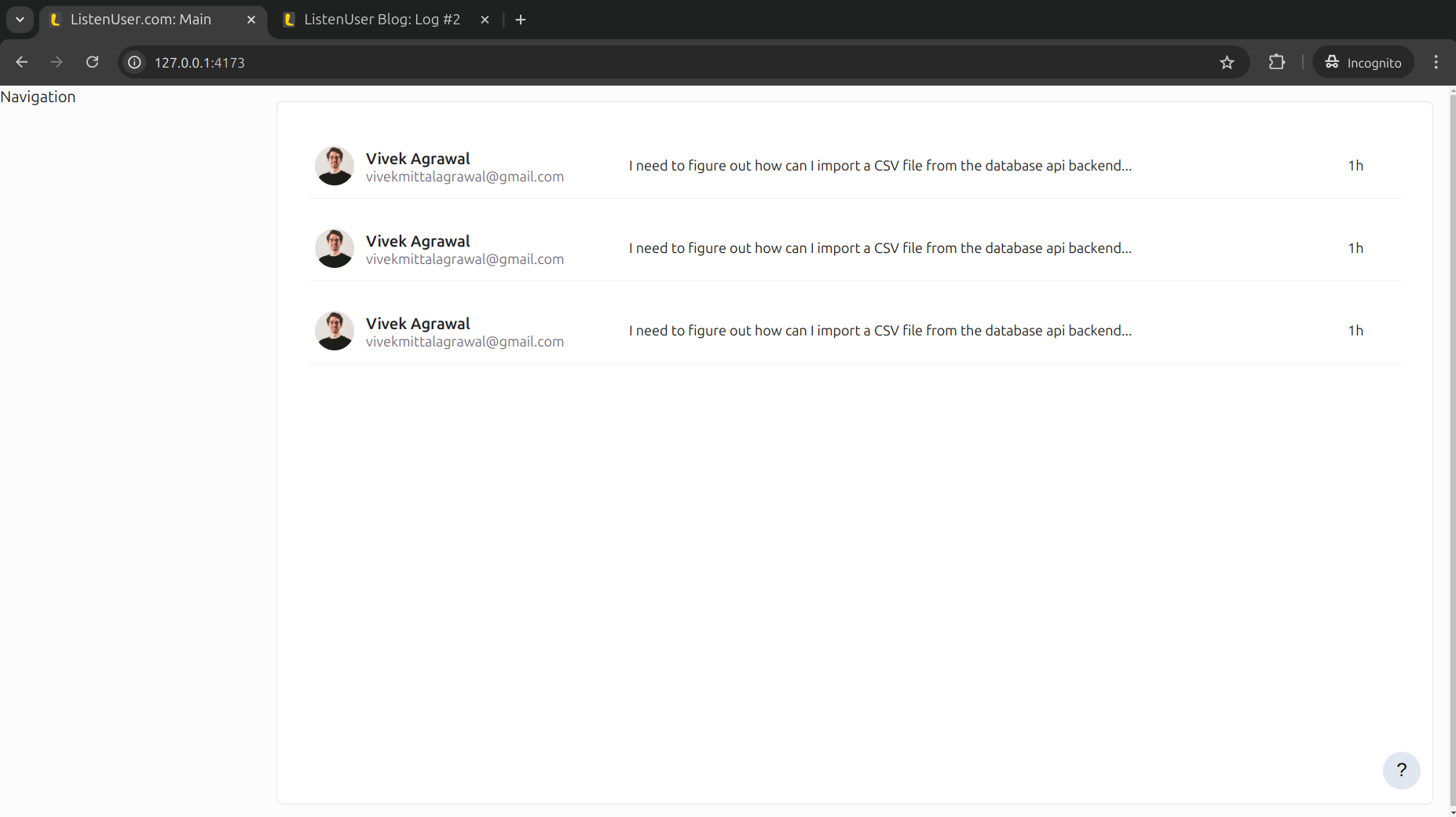Click the email address in third row
Screen dimensions: 1456x817
(x=465, y=342)
